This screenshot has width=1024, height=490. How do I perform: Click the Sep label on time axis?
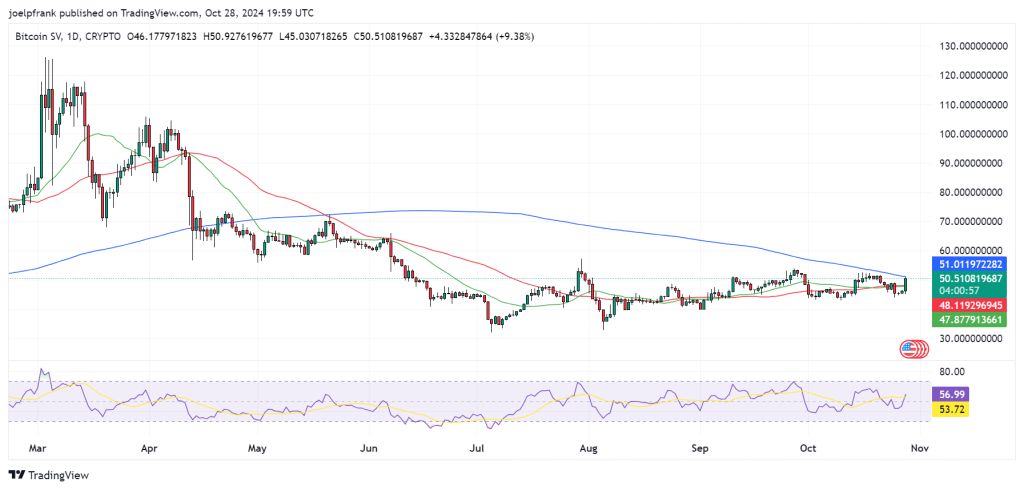pos(700,449)
